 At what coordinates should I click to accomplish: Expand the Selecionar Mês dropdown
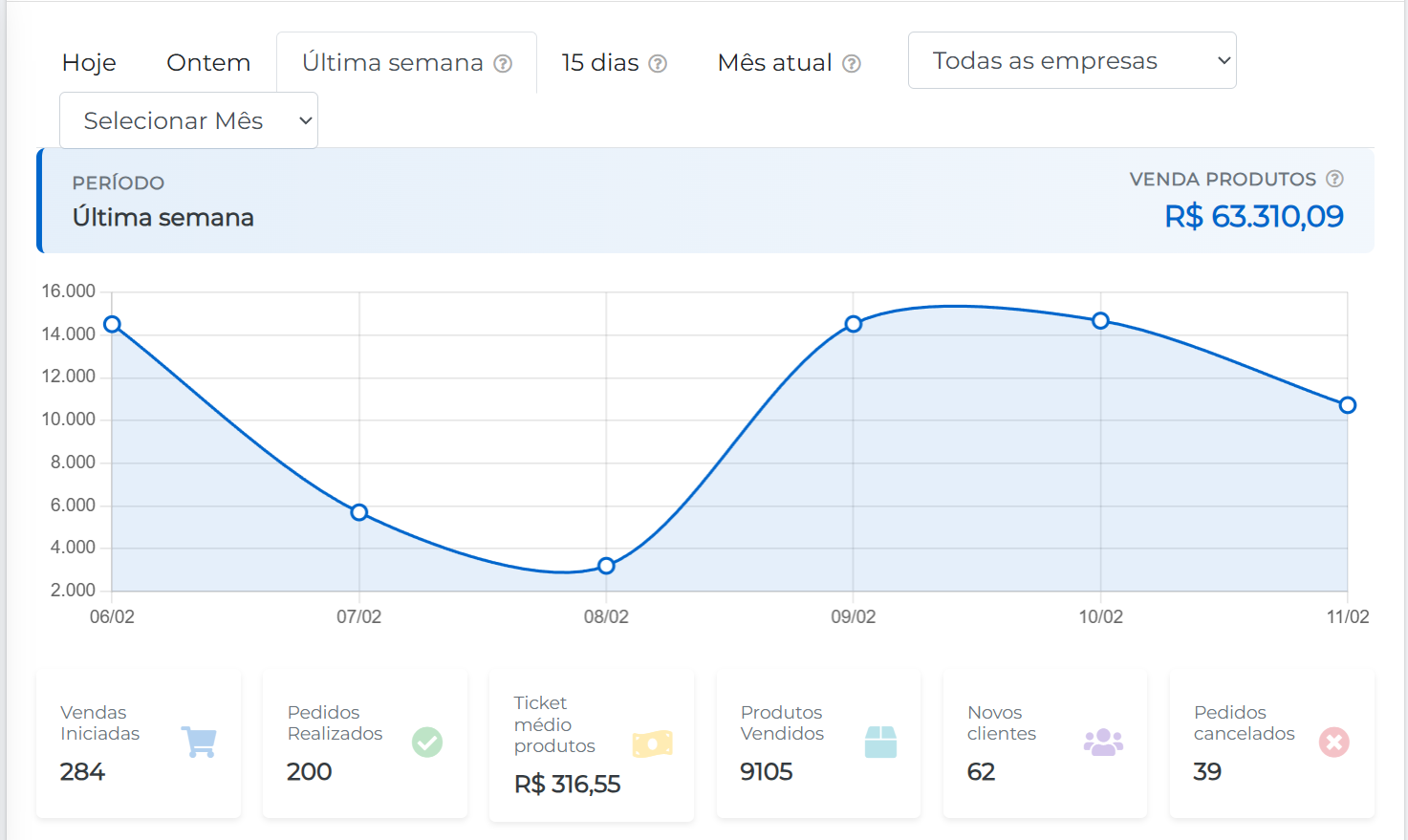[188, 120]
